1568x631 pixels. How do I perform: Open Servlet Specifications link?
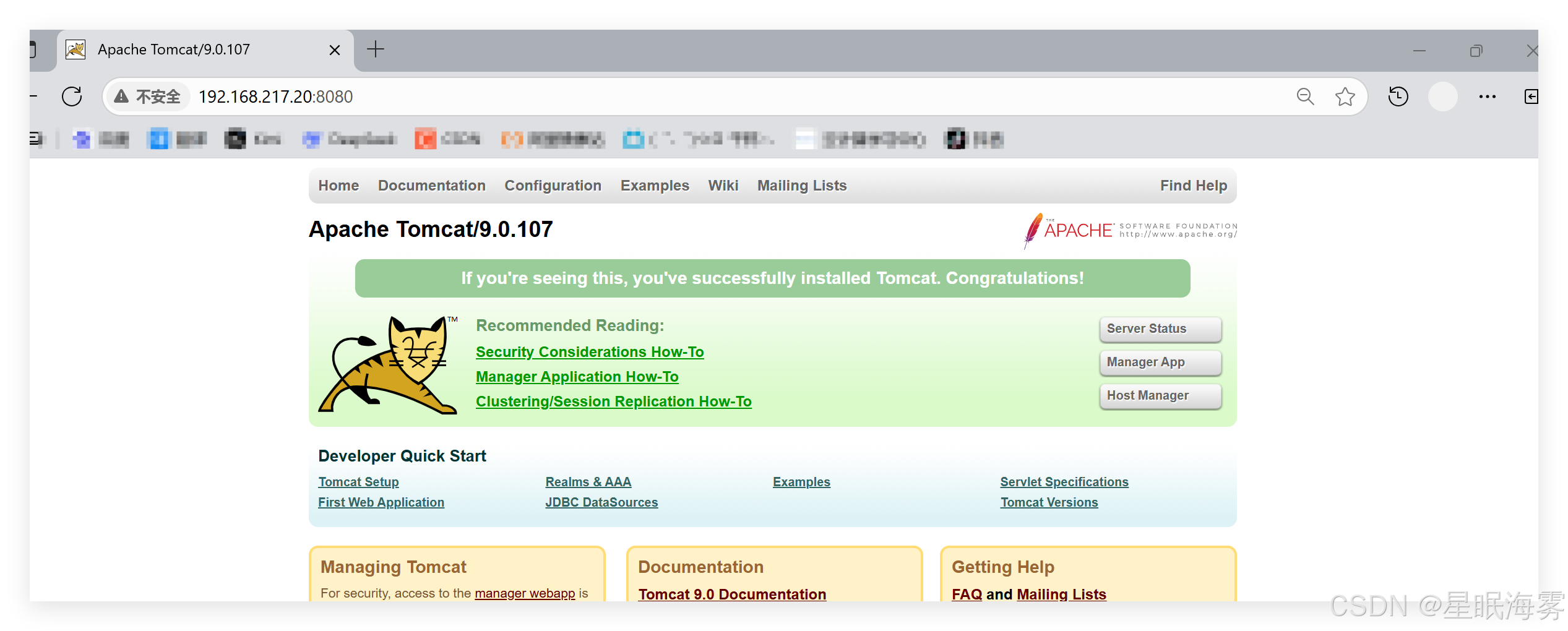point(1064,482)
